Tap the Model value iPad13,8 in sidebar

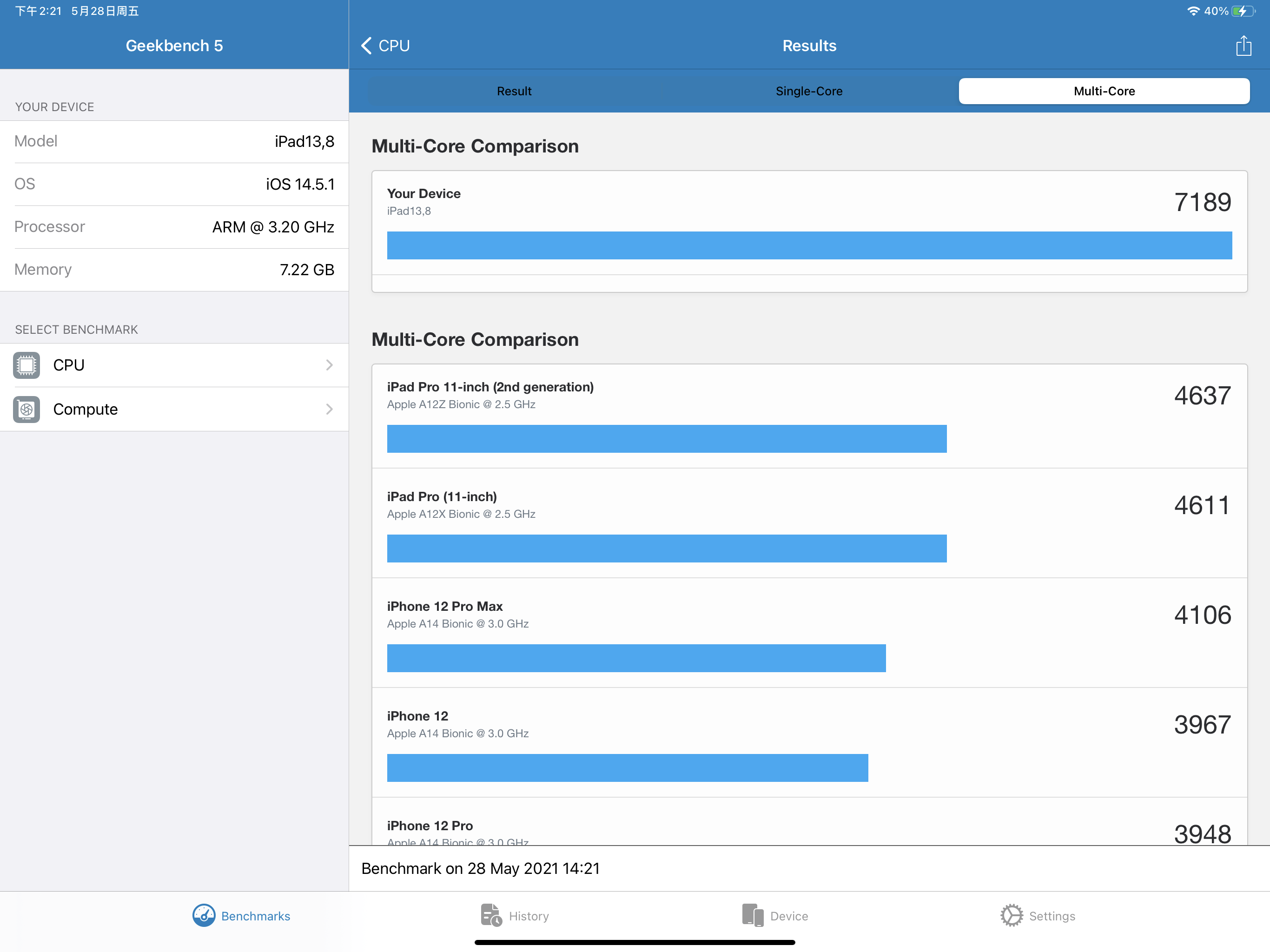304,141
